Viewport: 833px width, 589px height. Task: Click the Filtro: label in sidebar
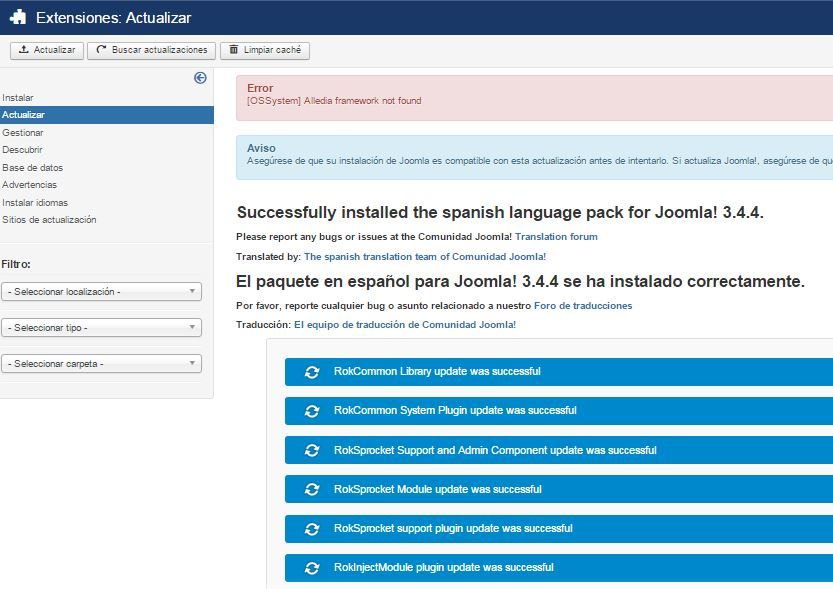point(16,264)
